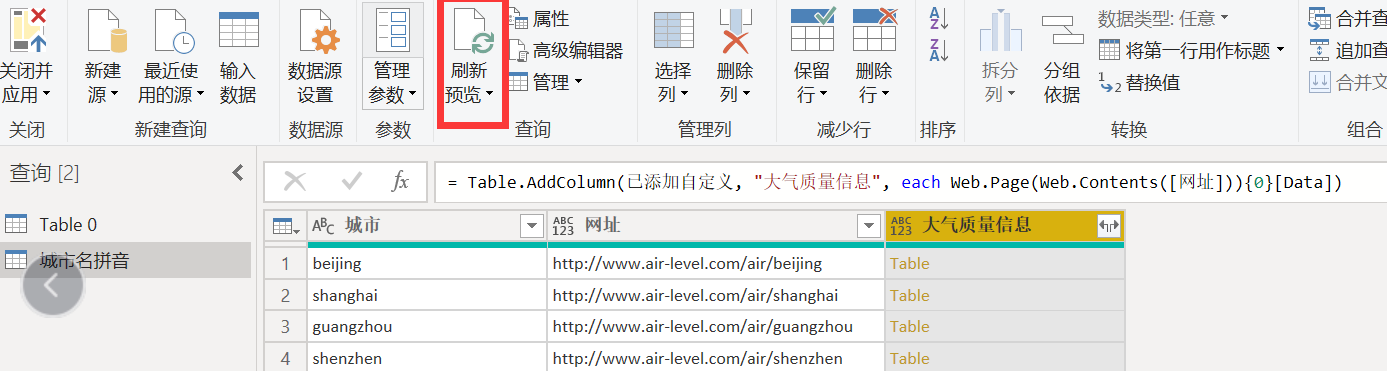The height and width of the screenshot is (371, 1387).
Task: Click the shanghai cell
Action: click(x=427, y=295)
